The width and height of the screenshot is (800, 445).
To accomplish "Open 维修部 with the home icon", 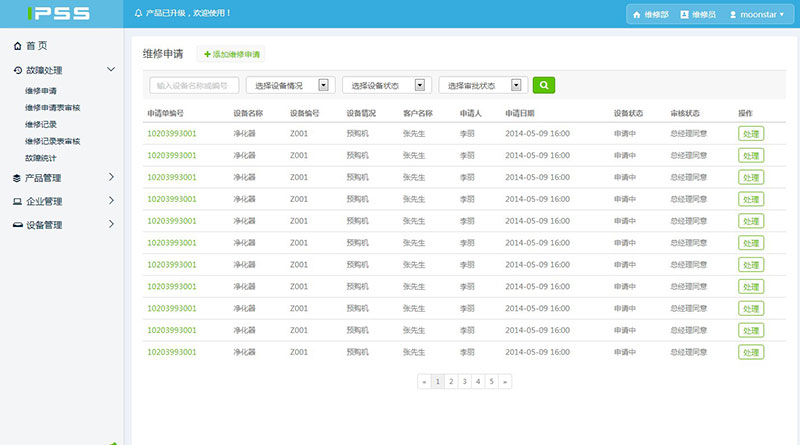I will [649, 15].
